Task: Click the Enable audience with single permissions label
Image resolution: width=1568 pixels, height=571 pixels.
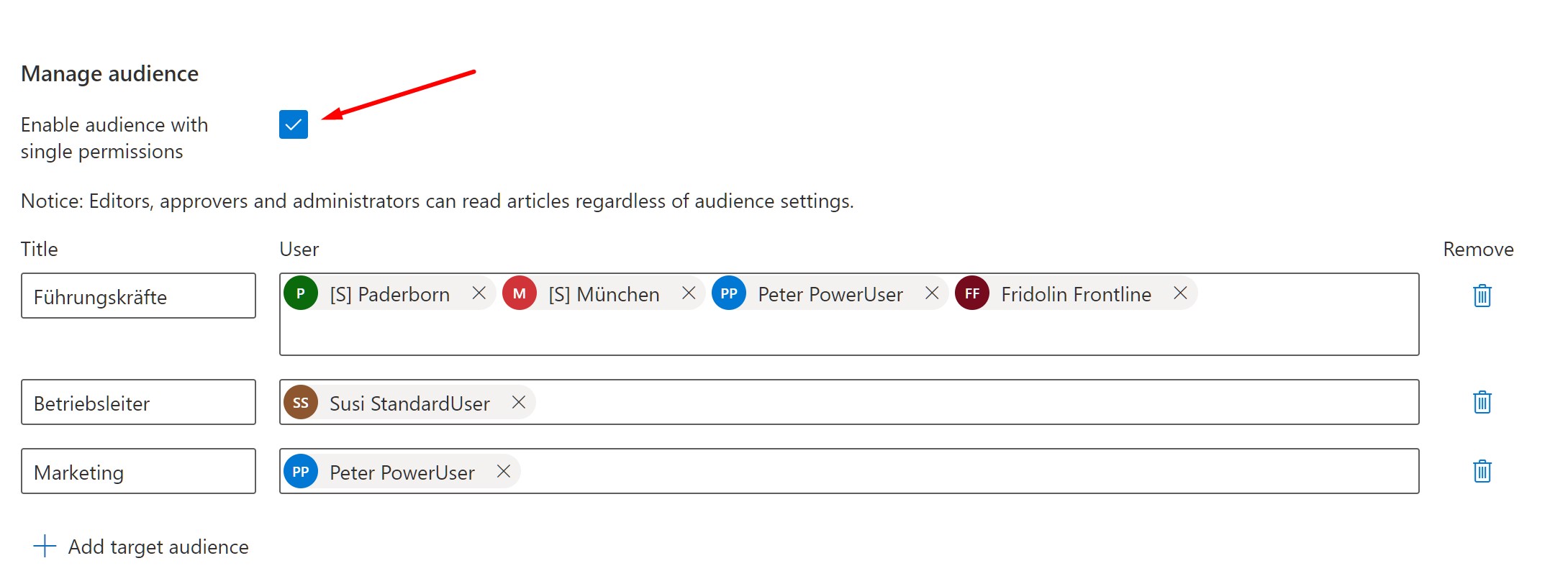Action: point(114,138)
